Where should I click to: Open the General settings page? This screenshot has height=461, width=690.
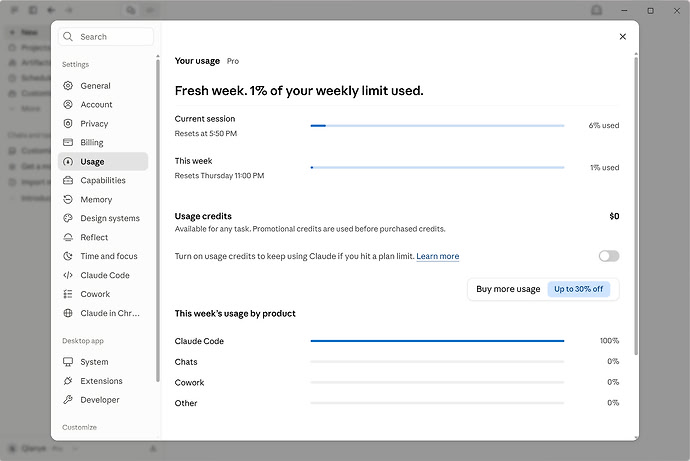pos(103,85)
